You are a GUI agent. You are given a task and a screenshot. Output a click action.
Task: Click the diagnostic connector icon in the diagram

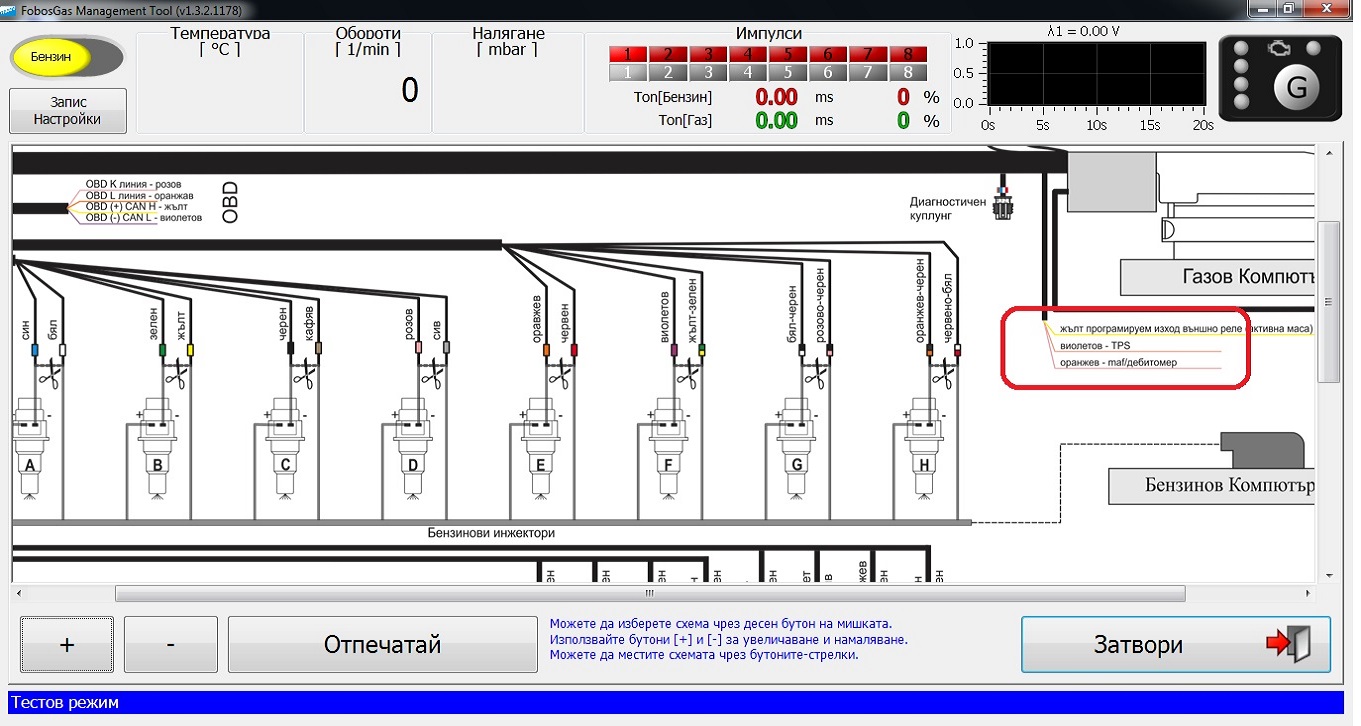pyautogui.click(x=1005, y=199)
